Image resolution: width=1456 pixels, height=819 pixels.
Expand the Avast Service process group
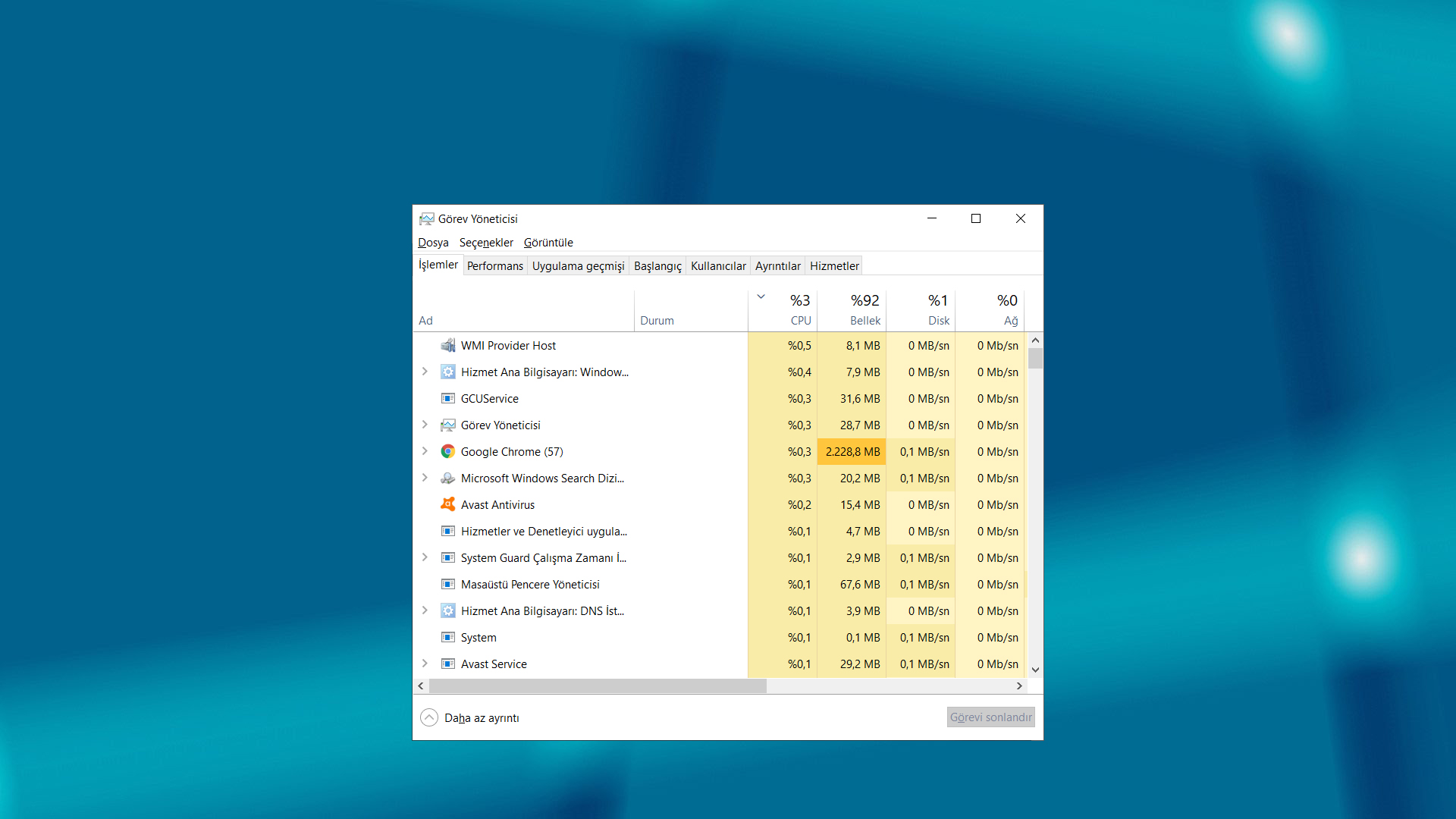coord(425,664)
